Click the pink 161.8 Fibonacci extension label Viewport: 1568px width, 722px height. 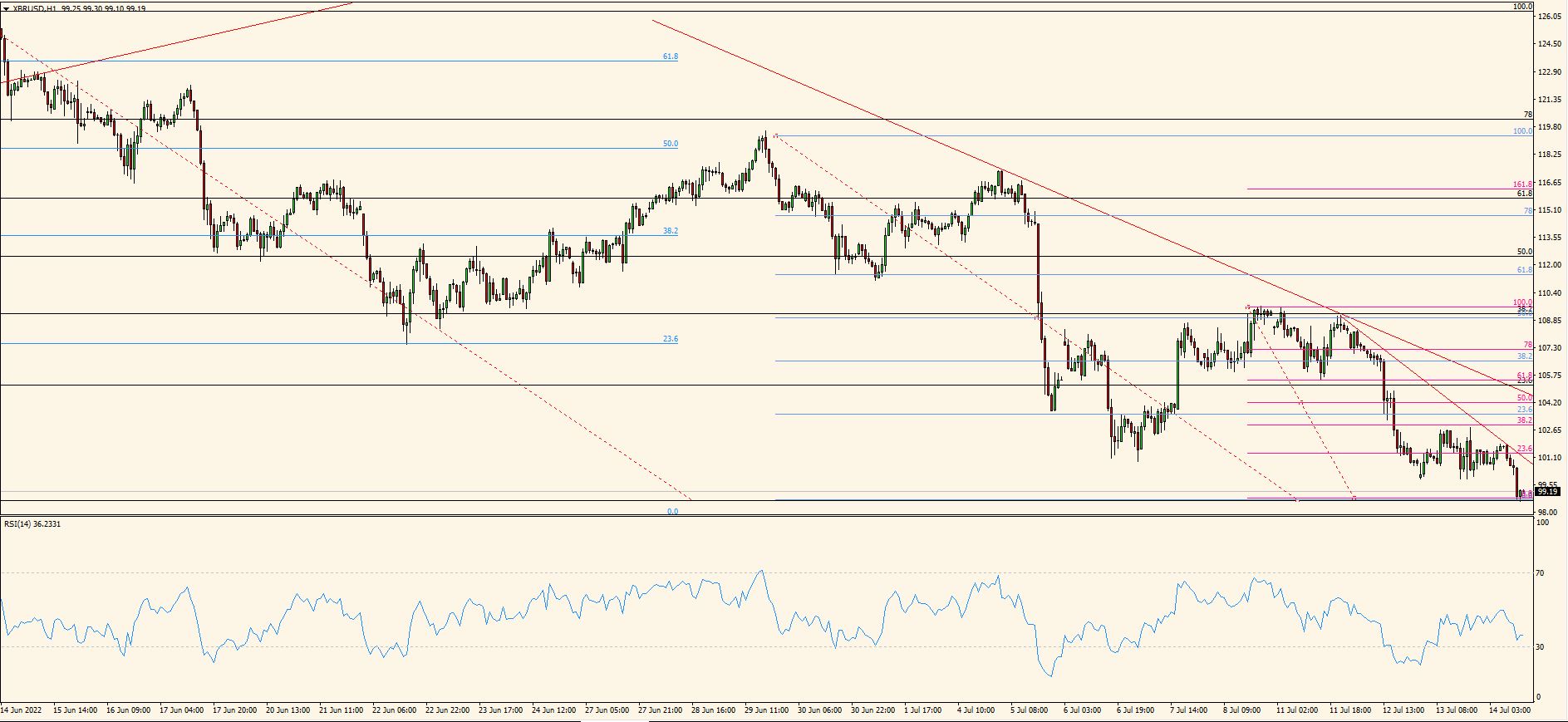point(1522,184)
